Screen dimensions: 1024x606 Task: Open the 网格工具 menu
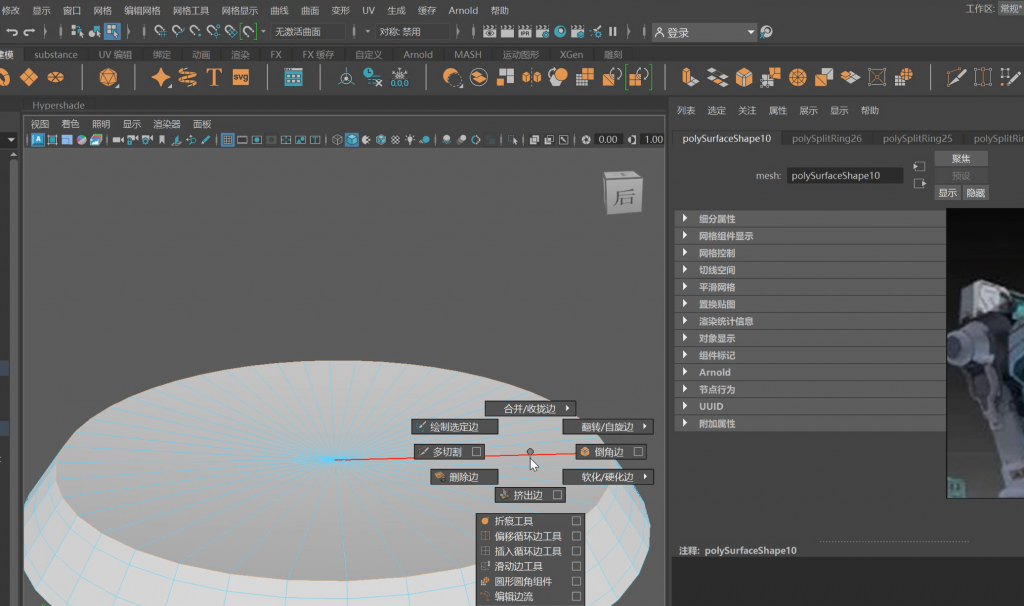pyautogui.click(x=191, y=10)
